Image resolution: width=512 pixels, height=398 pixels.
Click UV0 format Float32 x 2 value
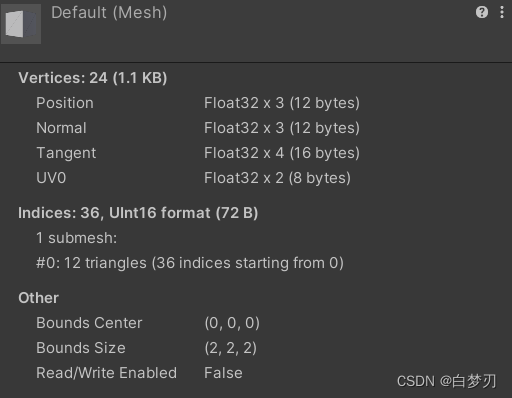[277, 178]
